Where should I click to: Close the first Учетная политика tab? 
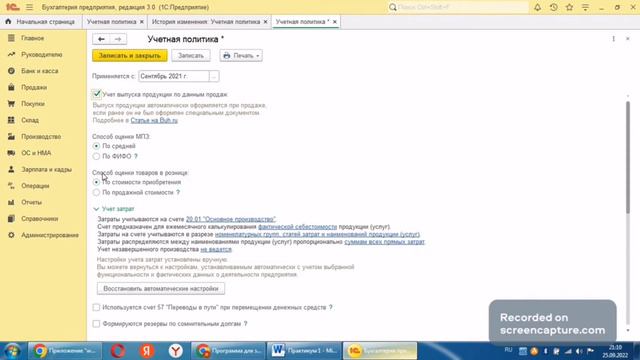click(142, 22)
